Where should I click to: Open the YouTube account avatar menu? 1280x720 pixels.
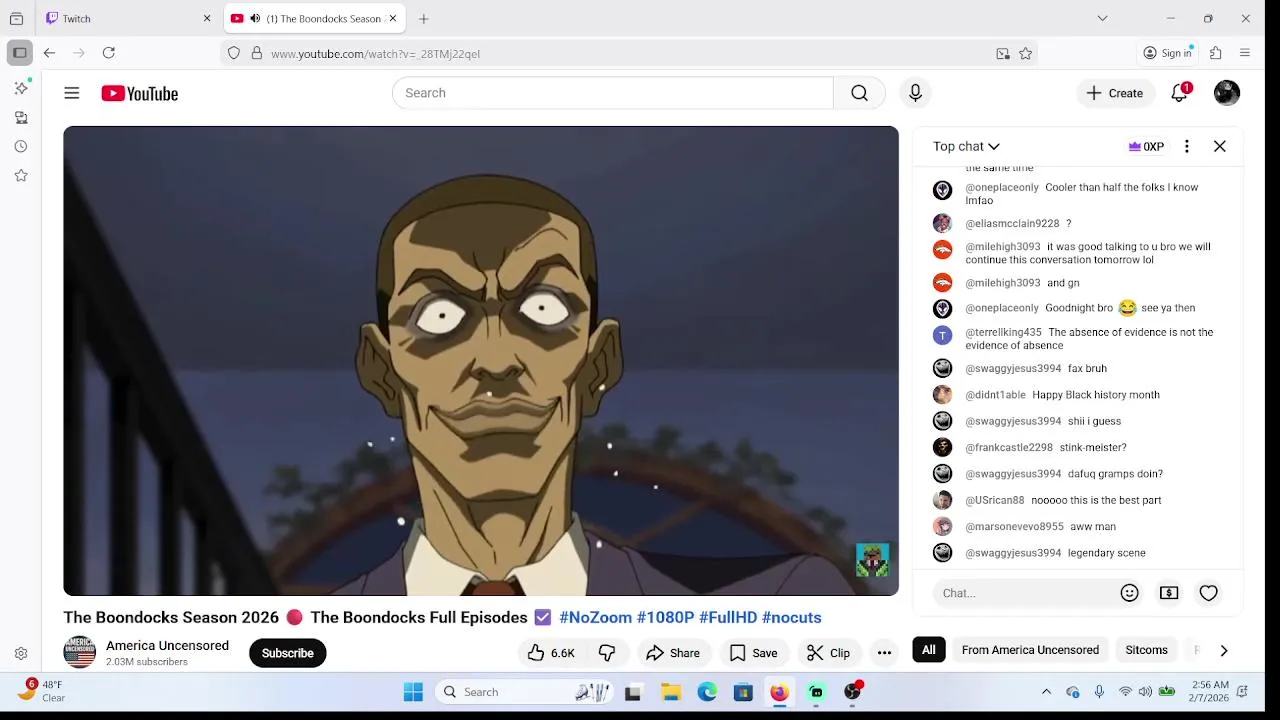coord(1227,93)
